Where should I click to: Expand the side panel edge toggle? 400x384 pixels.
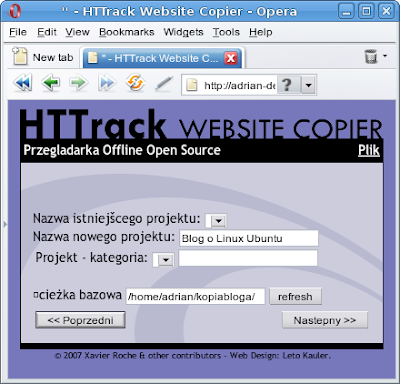coord(5,224)
